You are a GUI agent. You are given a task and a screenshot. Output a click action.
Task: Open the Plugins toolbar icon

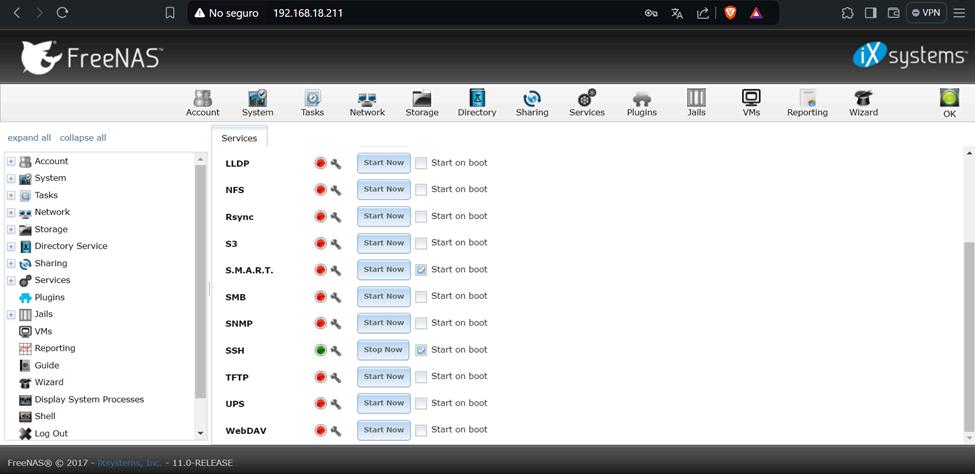pos(642,103)
